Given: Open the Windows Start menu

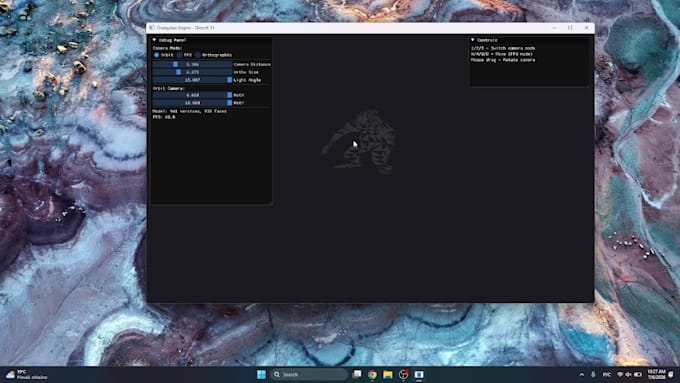Looking at the screenshot, I should (x=261, y=374).
